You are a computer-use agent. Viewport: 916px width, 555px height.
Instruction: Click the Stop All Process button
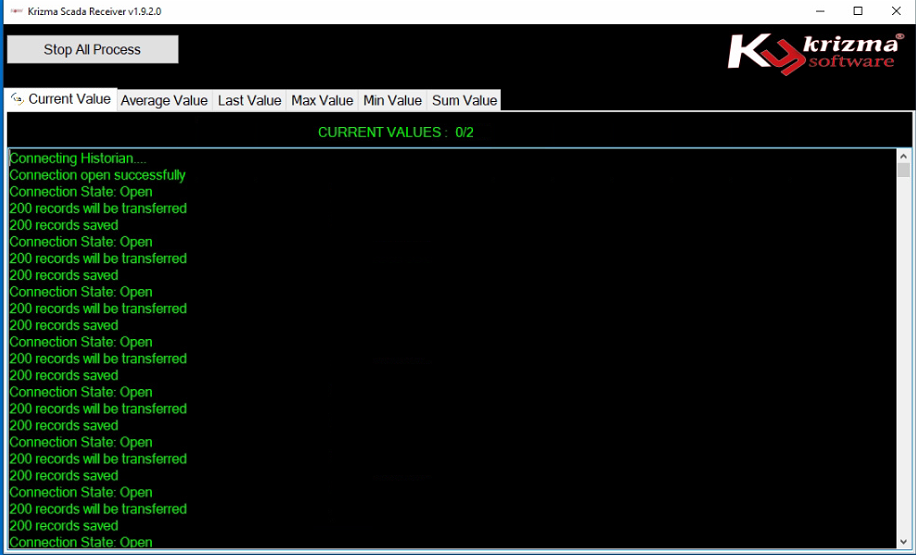point(92,50)
